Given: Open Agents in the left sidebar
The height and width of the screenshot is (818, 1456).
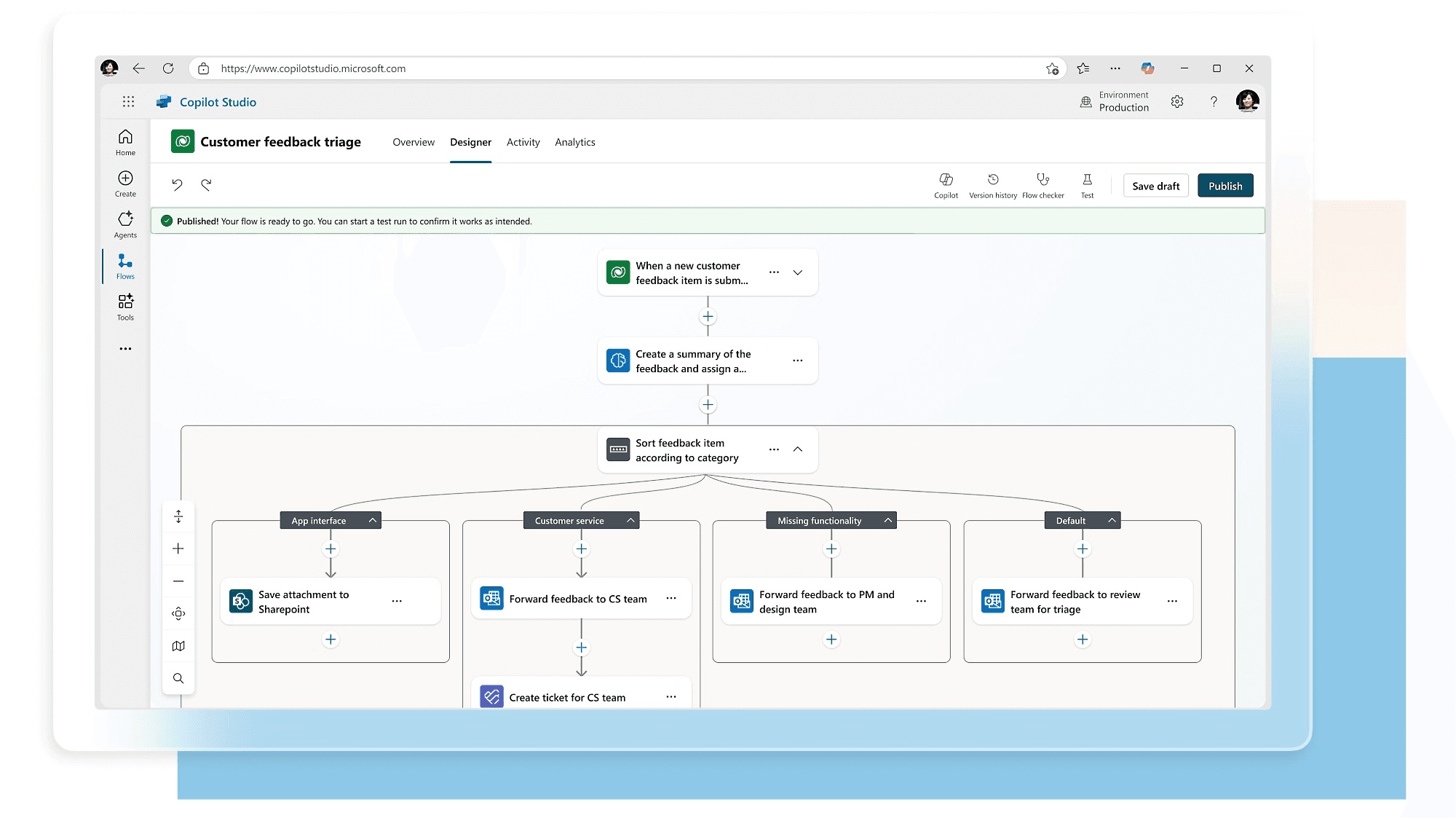Looking at the screenshot, I should (x=125, y=224).
